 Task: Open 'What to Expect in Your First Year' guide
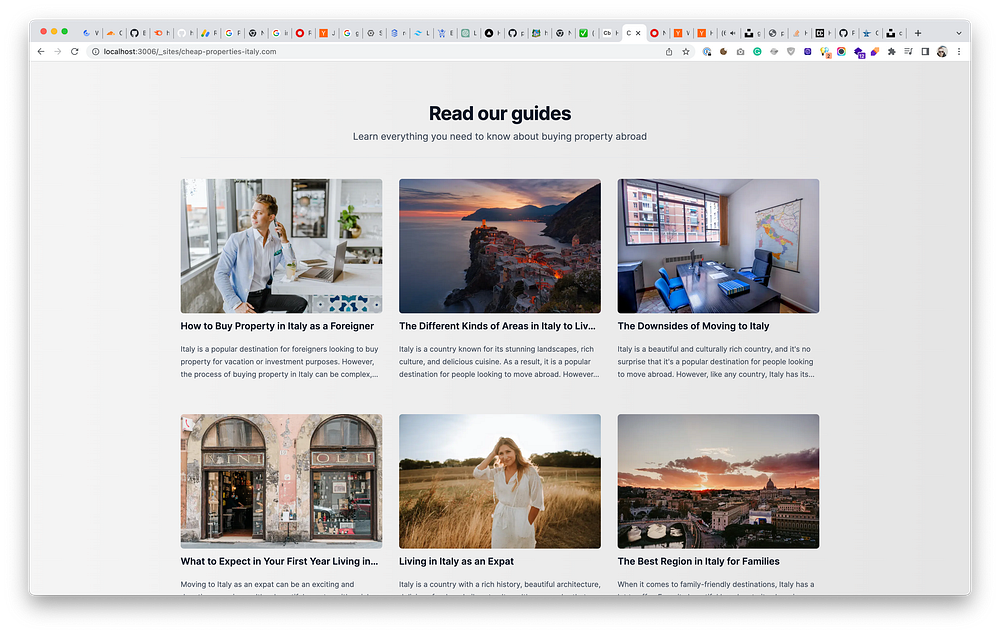click(x=279, y=561)
